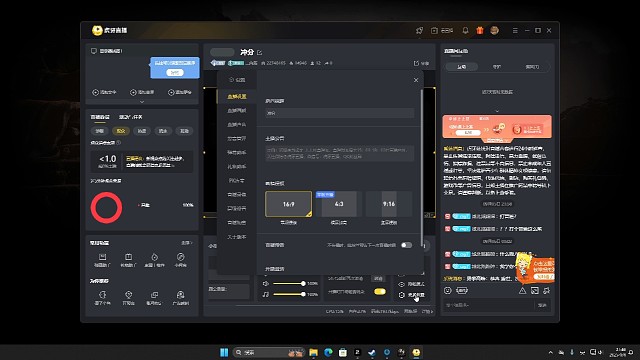Select the 4:3 aspect ratio option
This screenshot has height=360, width=640.
tap(339, 204)
